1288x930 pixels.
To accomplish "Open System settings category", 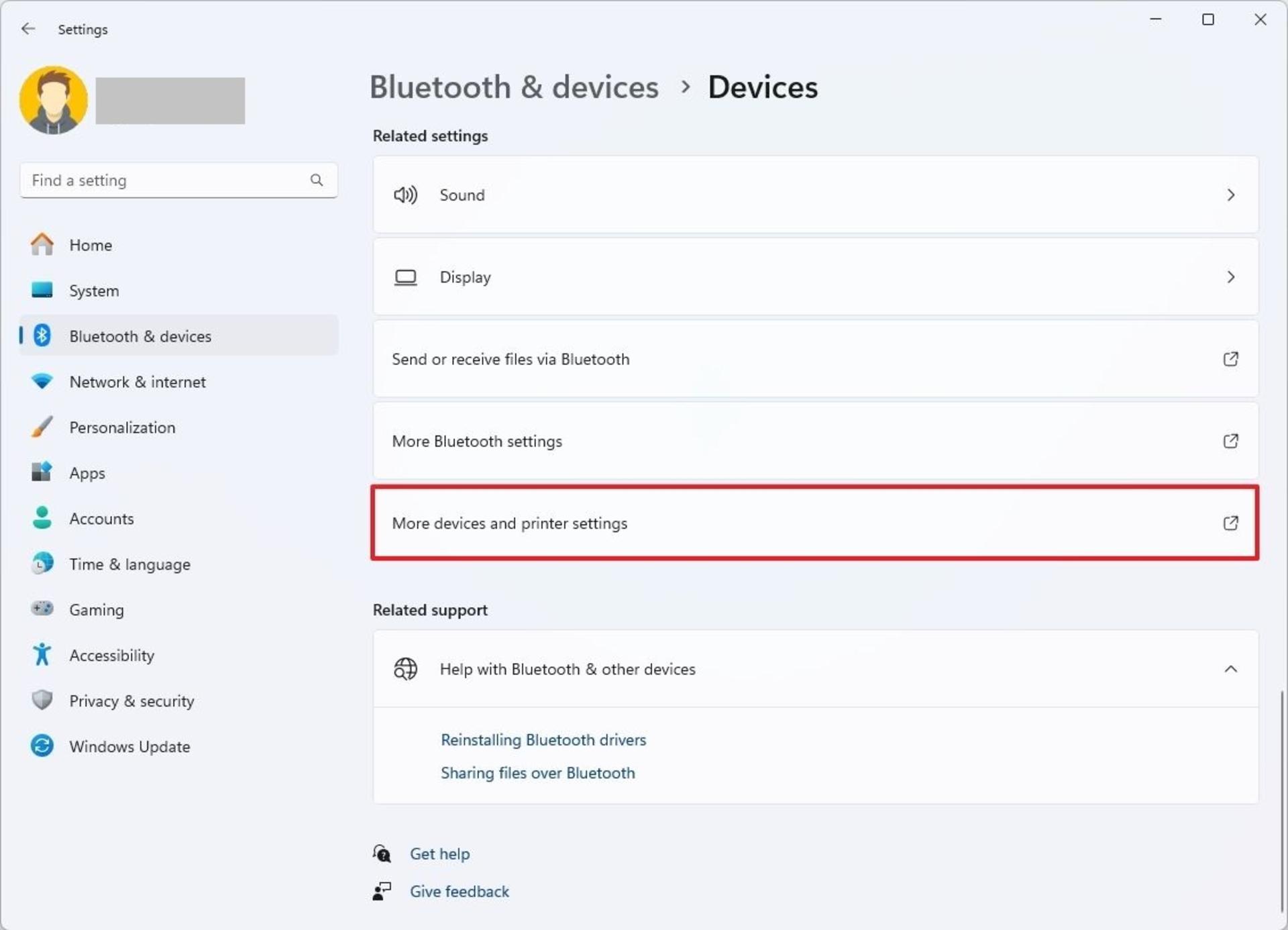I will click(x=178, y=291).
